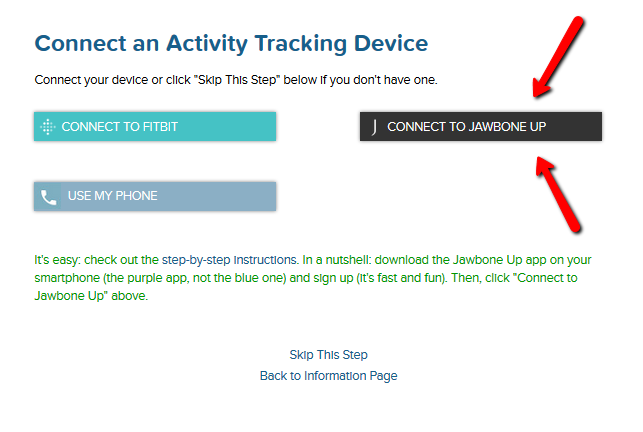The image size is (643, 432).
Task: Select the Use My Phone button
Action: (x=155, y=196)
